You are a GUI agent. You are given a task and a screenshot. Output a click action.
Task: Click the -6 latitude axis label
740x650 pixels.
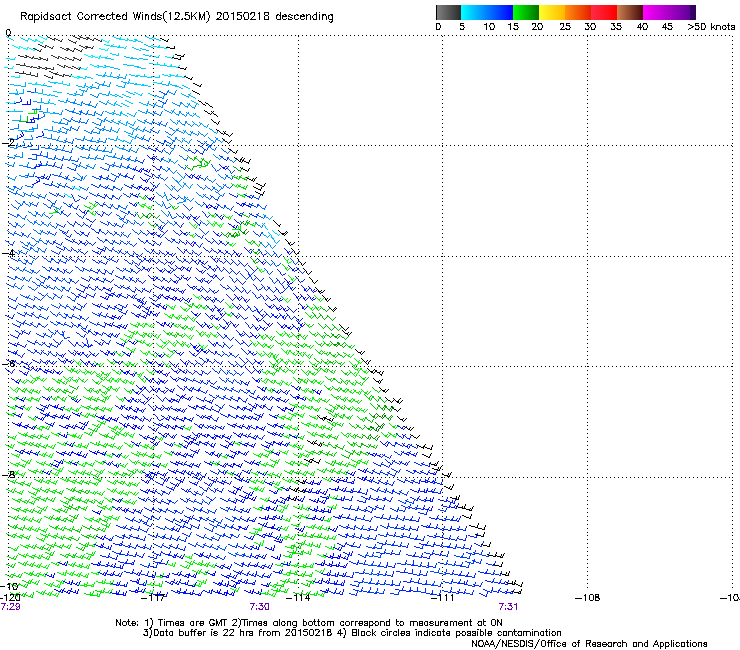point(8,364)
